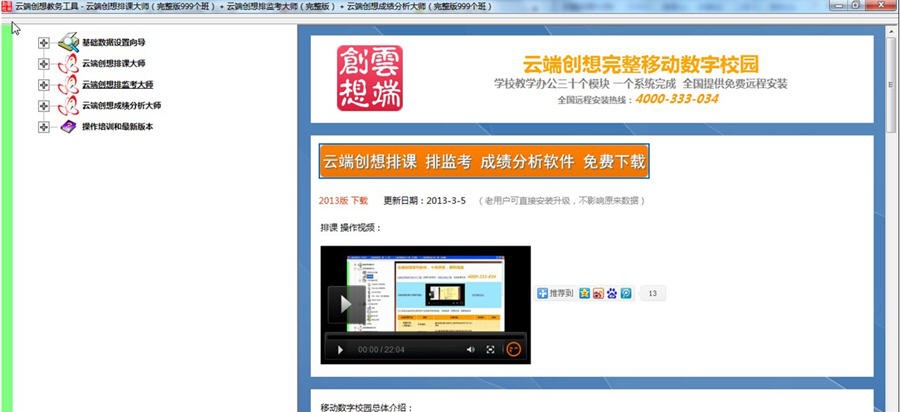Mute the video using the speaker icon
900x412 pixels.
471,349
